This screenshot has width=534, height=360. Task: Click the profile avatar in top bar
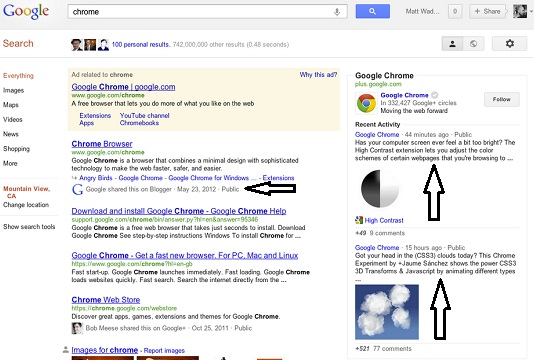pos(520,12)
